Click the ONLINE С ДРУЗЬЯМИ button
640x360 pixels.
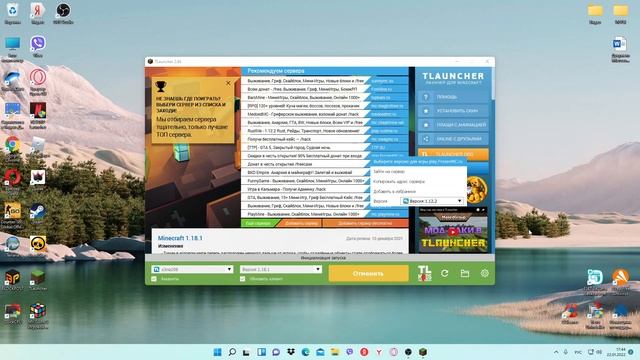[x=453, y=139]
